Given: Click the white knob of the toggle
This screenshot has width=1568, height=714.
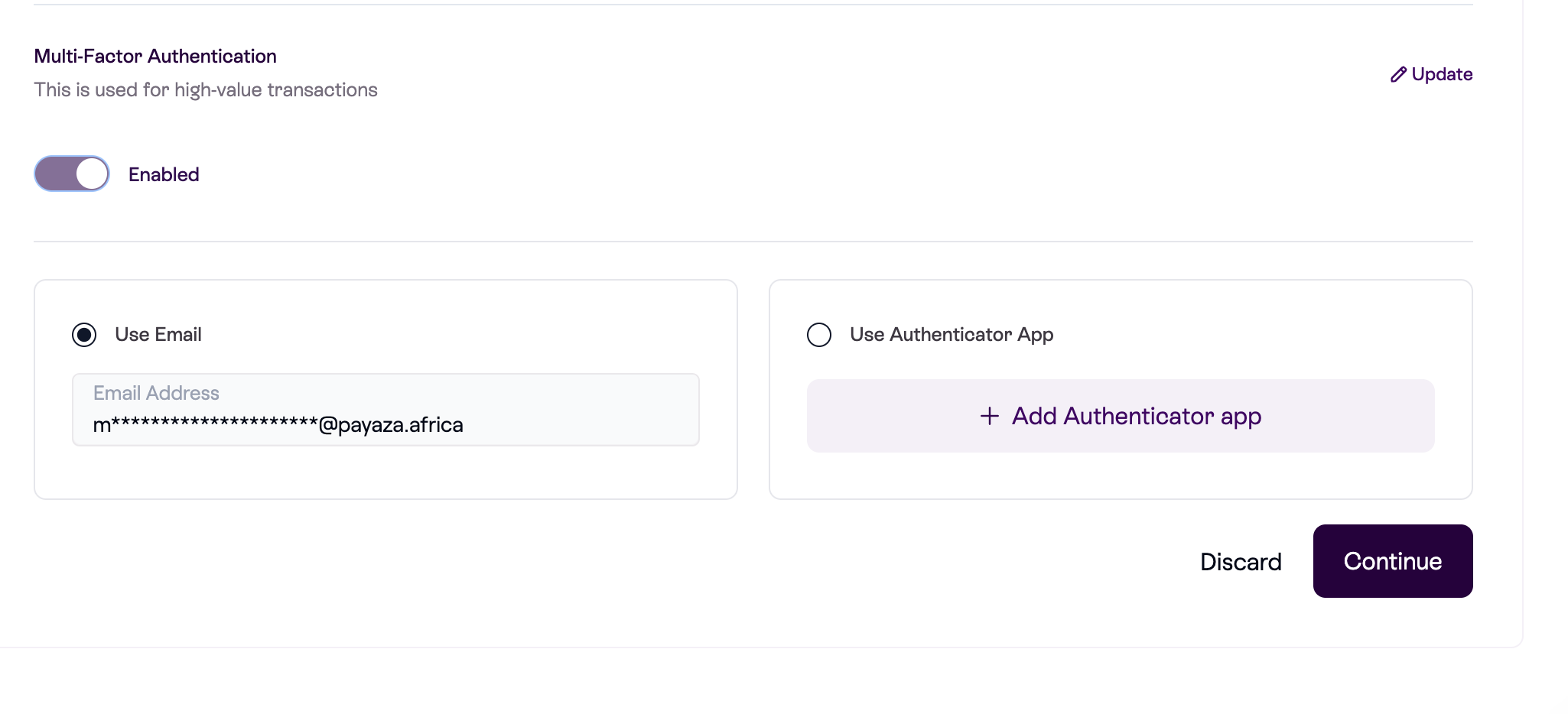Looking at the screenshot, I should click(92, 174).
